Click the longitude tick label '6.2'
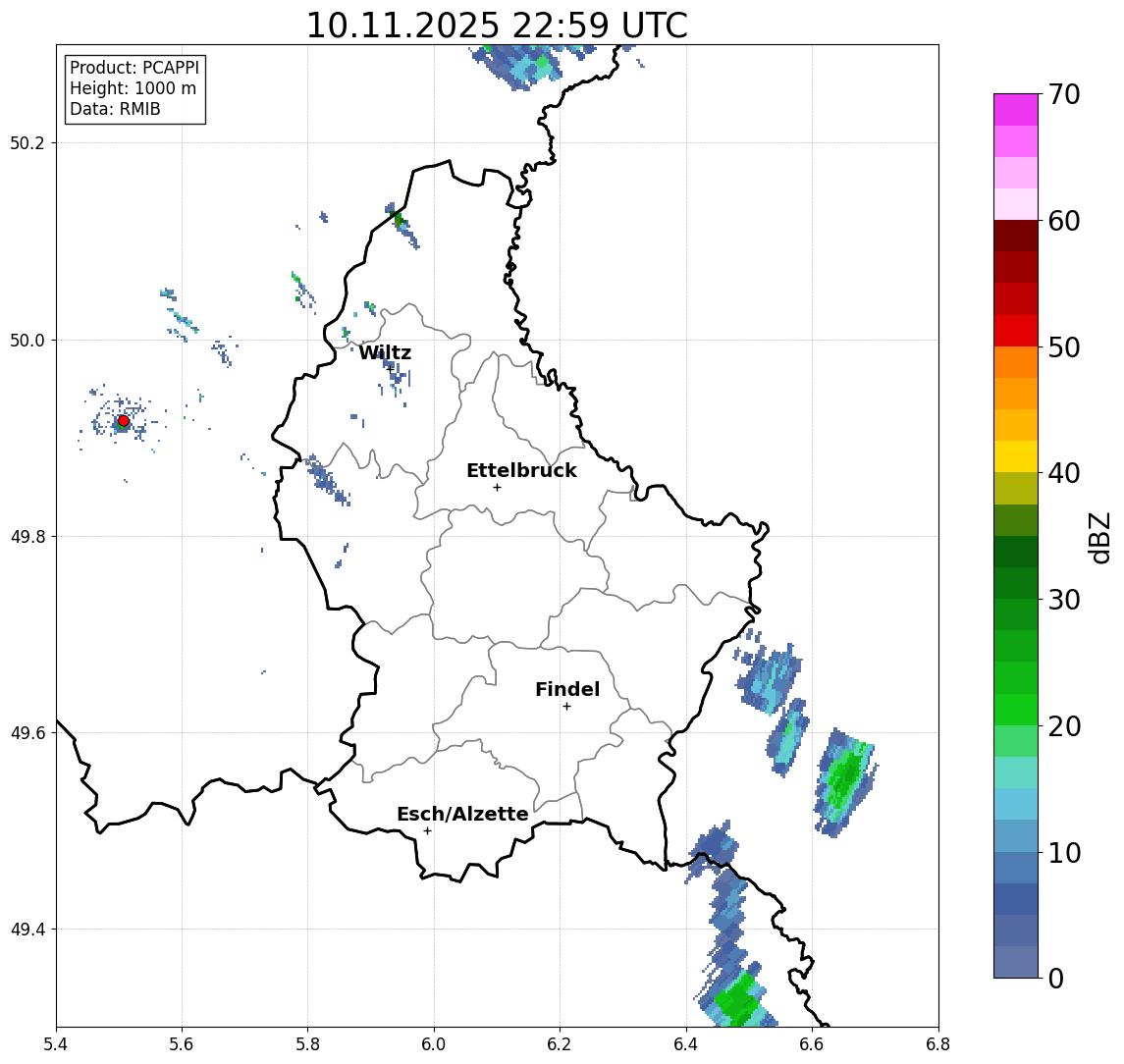 560,1044
